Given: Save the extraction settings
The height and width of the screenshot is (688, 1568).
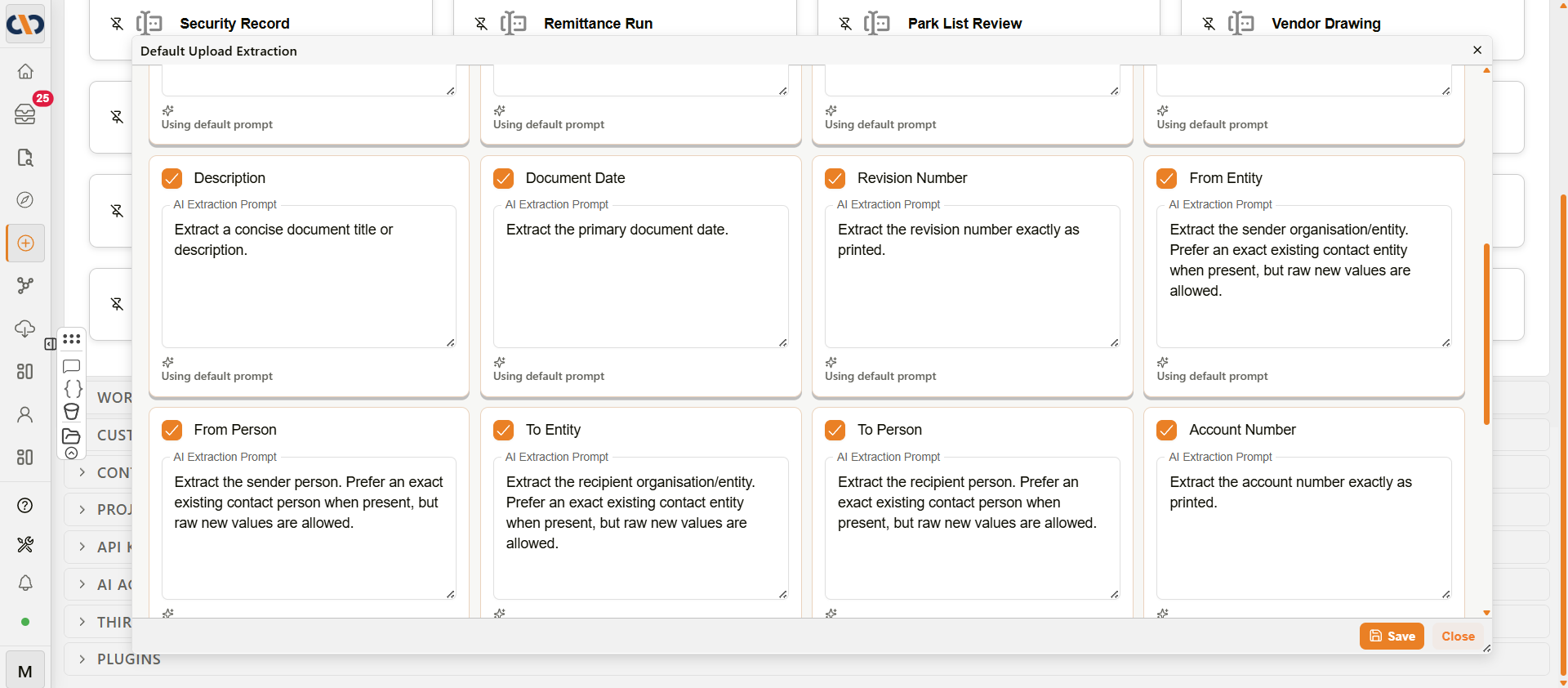Looking at the screenshot, I should [x=1392, y=637].
